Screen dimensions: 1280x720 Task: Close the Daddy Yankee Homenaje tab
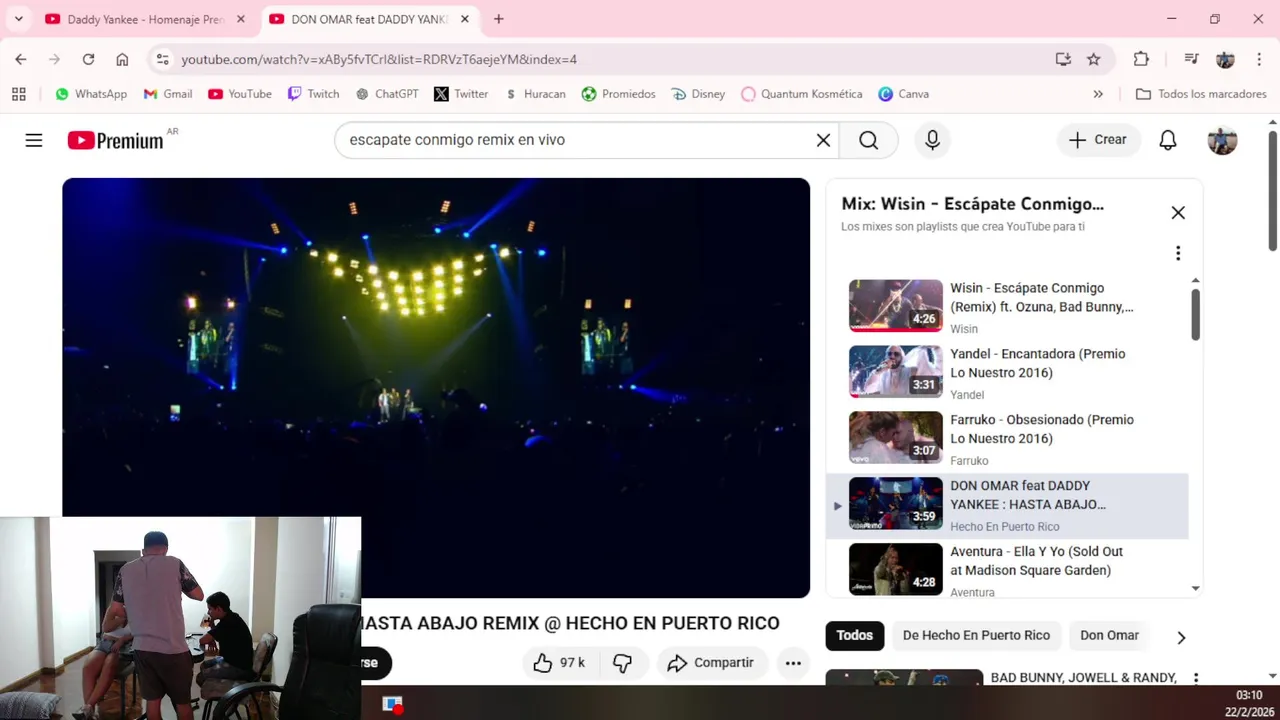point(241,19)
